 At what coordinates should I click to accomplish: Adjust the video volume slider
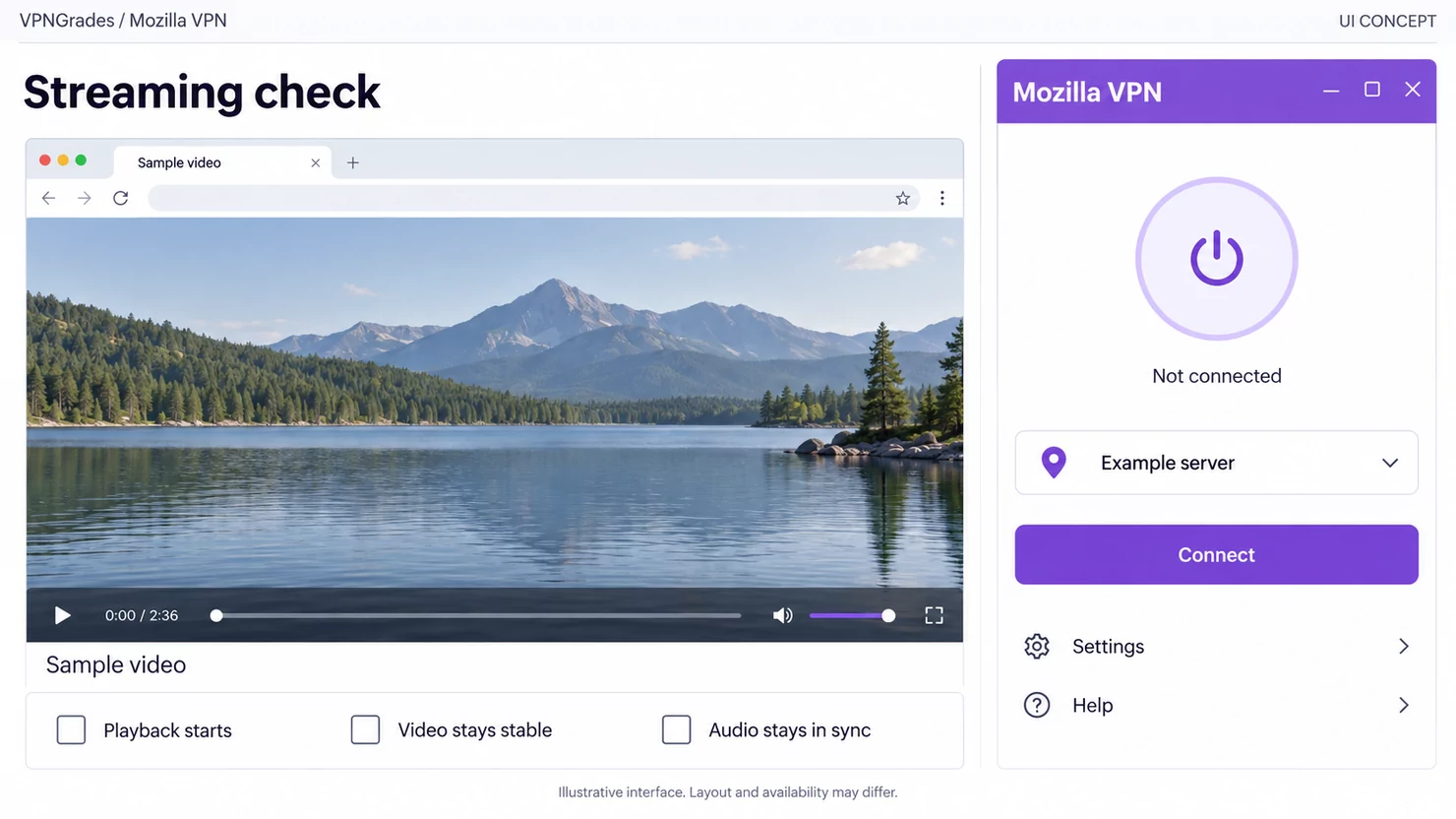click(852, 616)
